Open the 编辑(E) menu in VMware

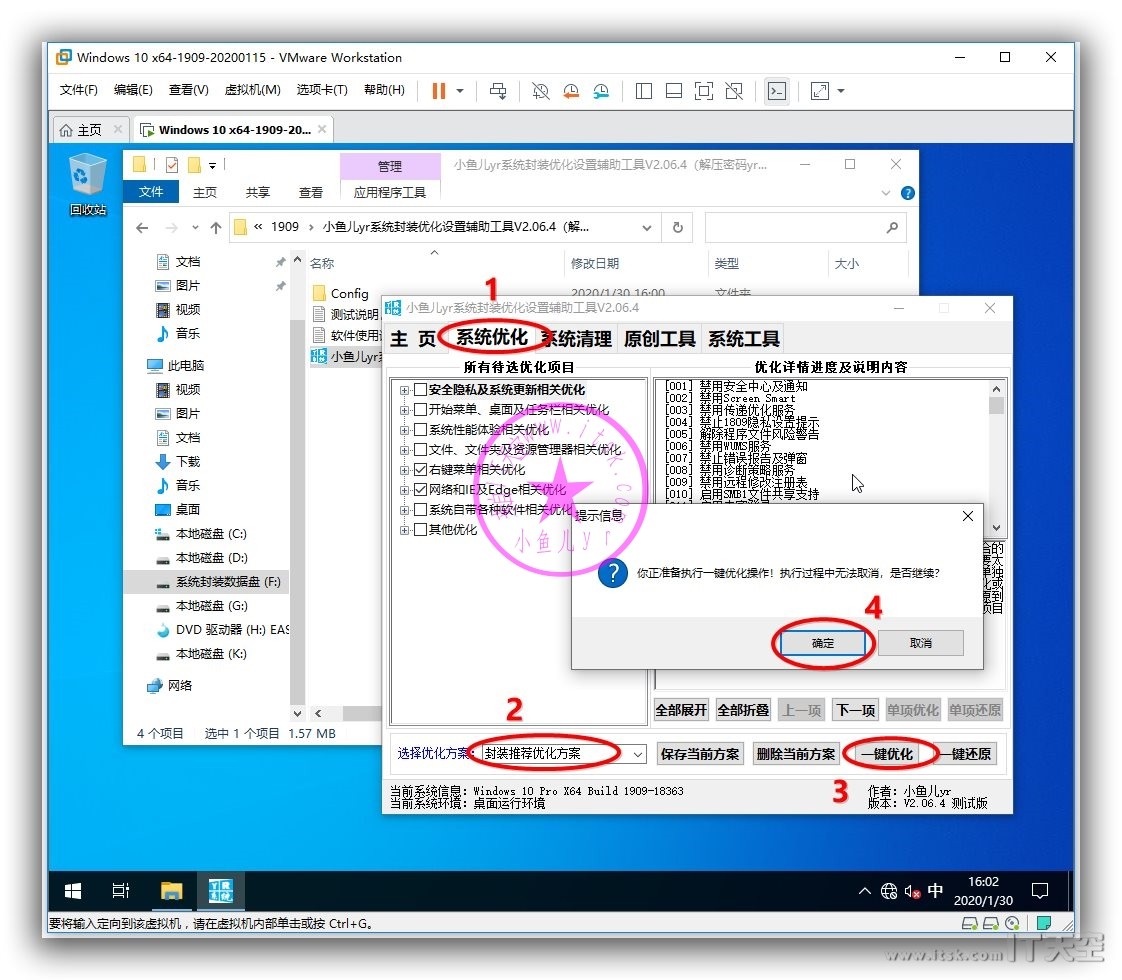coord(133,90)
